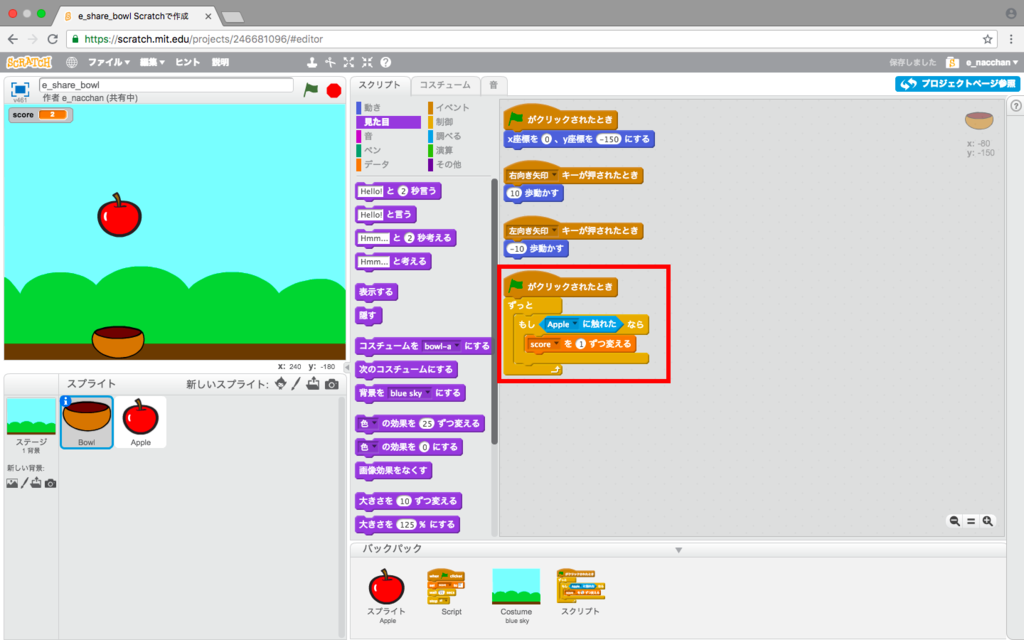Open score variable dropdown in change block
1024x640 pixels.
pos(556,344)
